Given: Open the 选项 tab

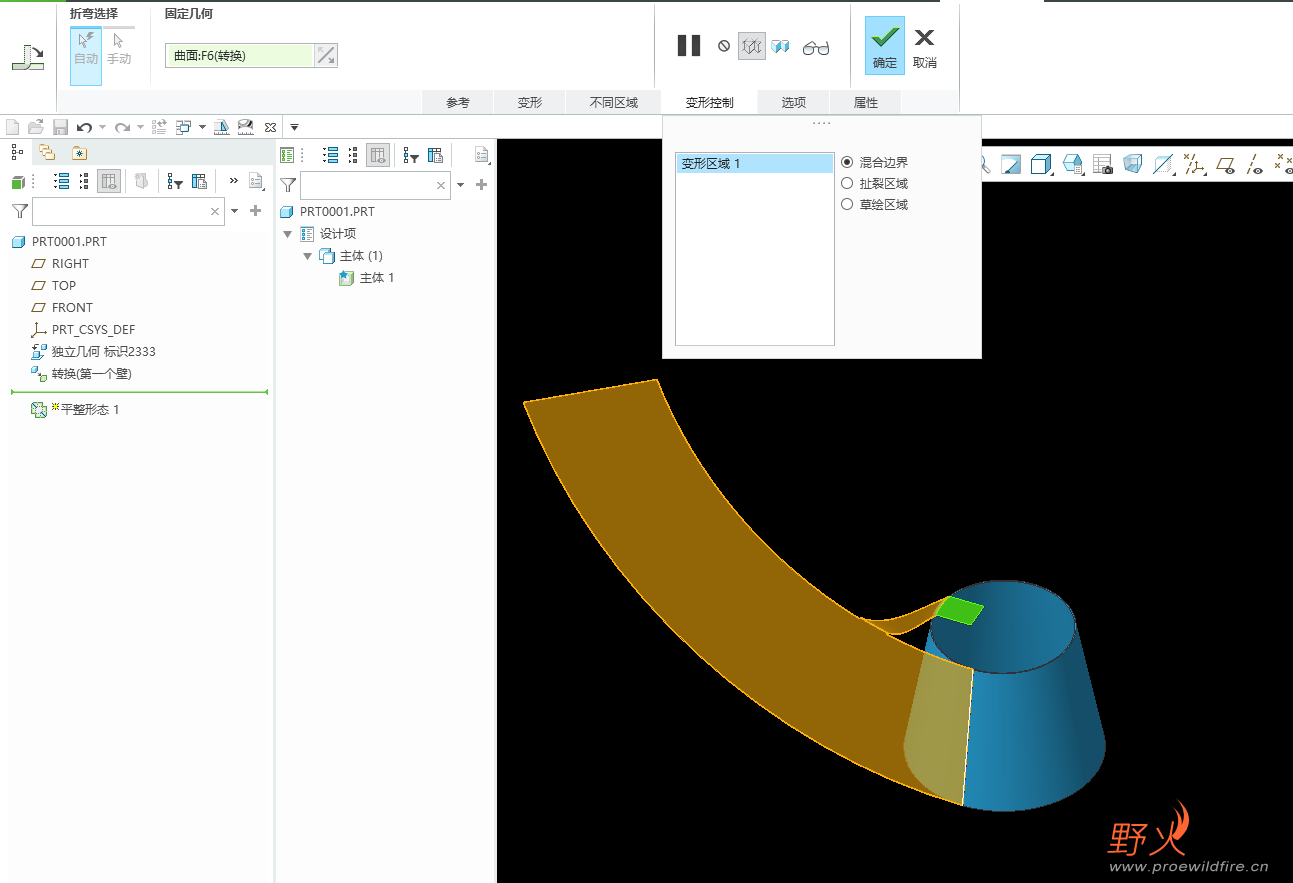Looking at the screenshot, I should click(794, 103).
